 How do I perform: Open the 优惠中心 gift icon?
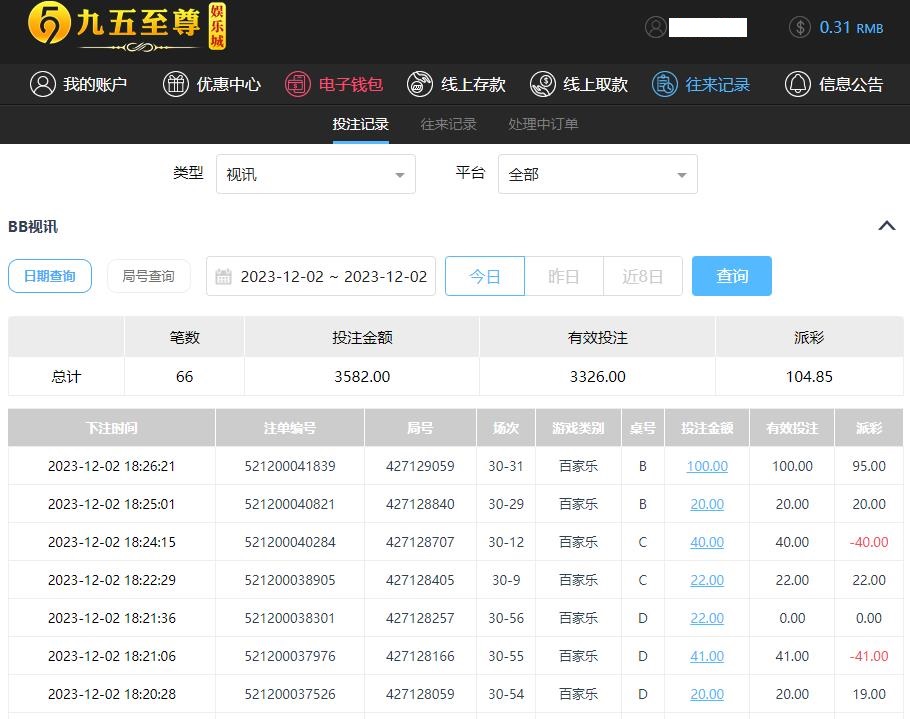[176, 84]
